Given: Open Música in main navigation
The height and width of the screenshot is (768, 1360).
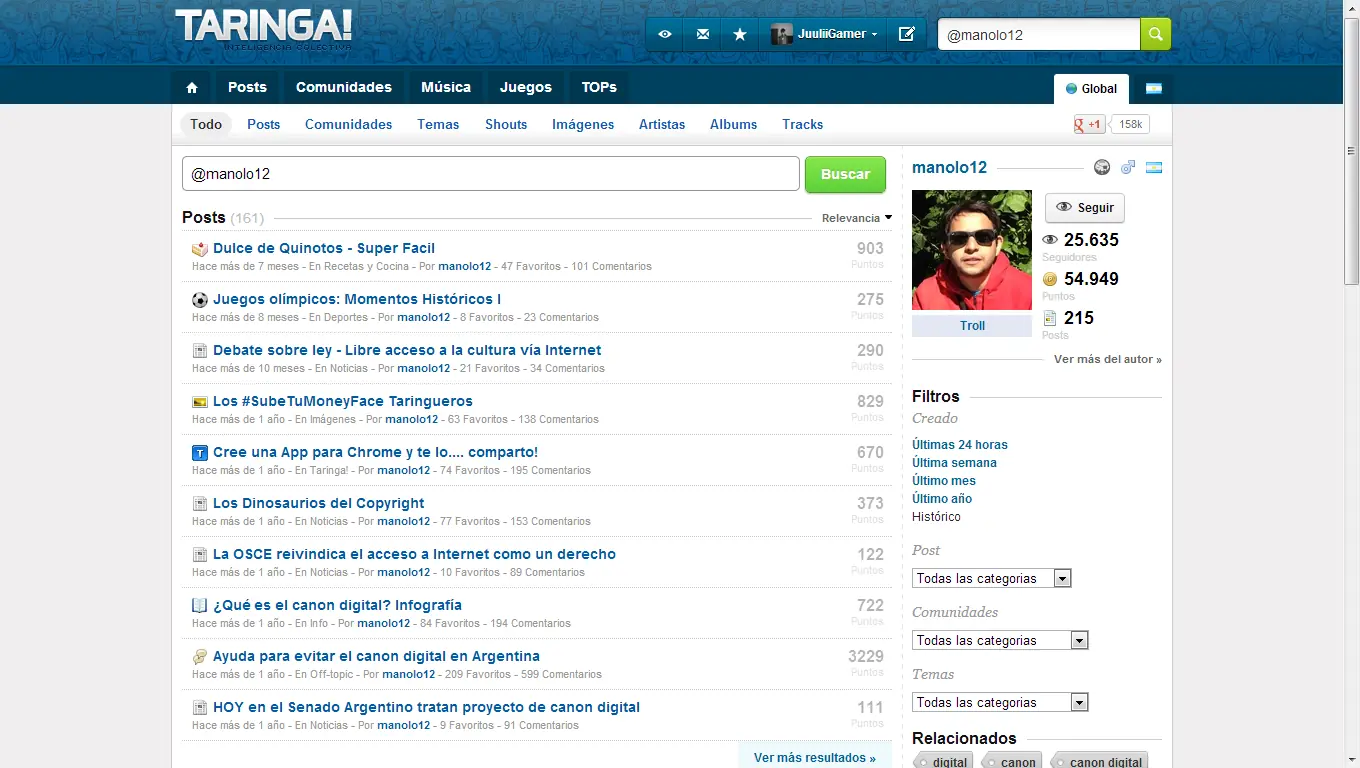Looking at the screenshot, I should (446, 88).
